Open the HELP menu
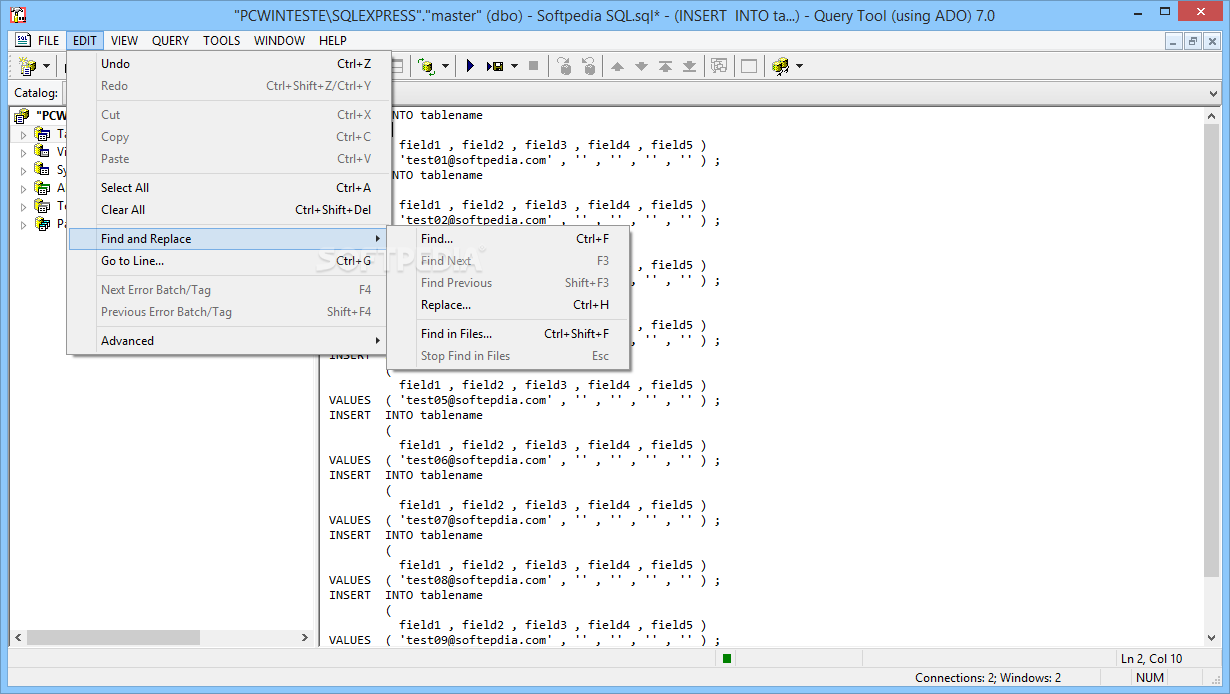 pos(333,40)
